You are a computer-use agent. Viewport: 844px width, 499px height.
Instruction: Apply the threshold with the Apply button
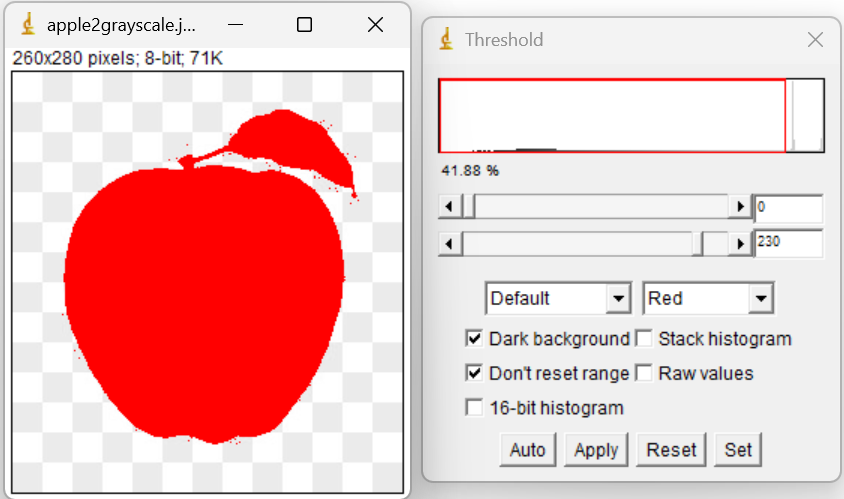pos(596,449)
